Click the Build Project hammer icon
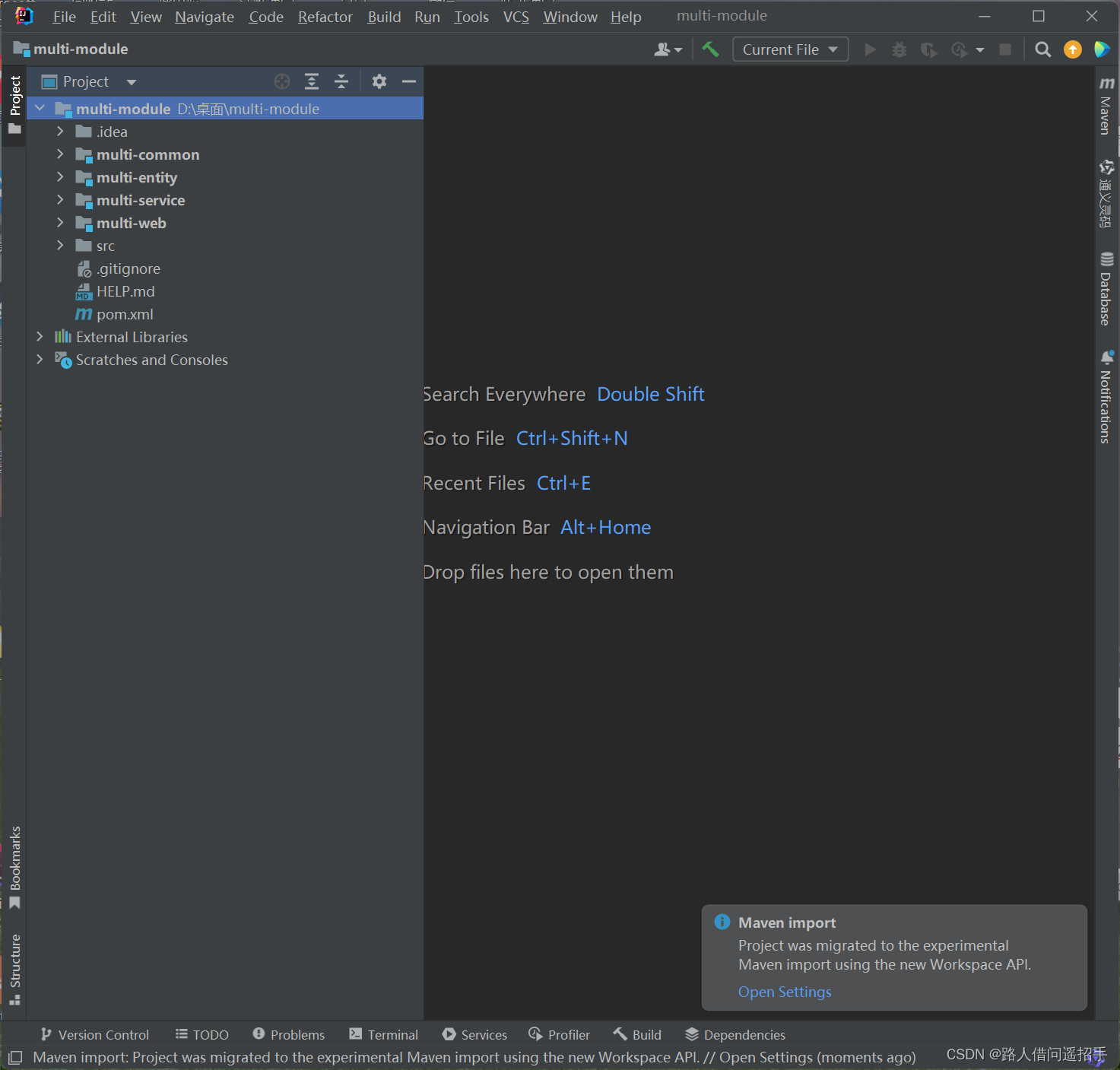1120x1070 pixels. (x=710, y=49)
